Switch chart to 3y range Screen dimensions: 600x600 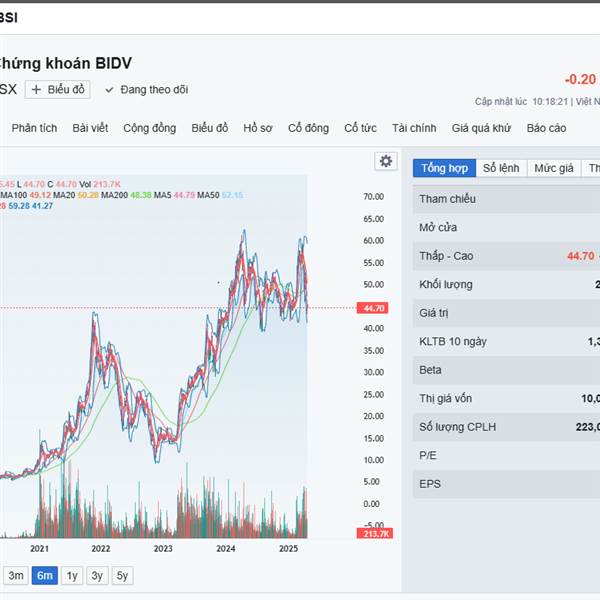[97, 575]
